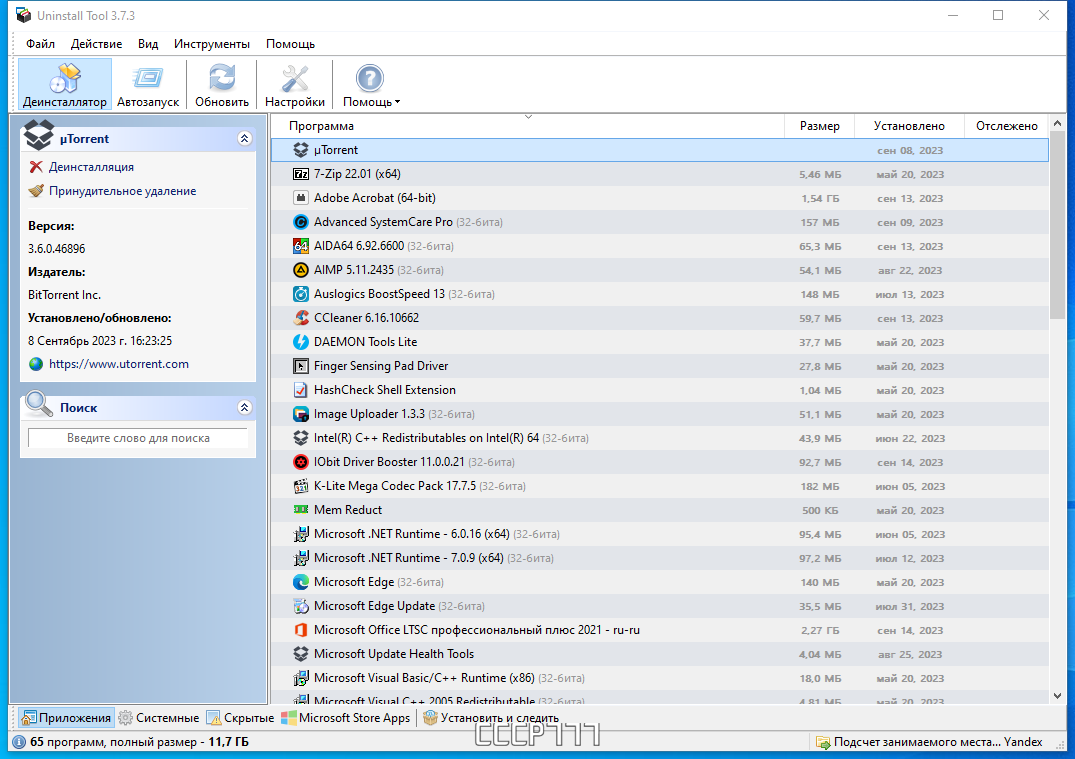Viewport: 1075px width, 759px height.
Task: Expand the Помощь toolbar dropdown arrow
Action: 397,102
